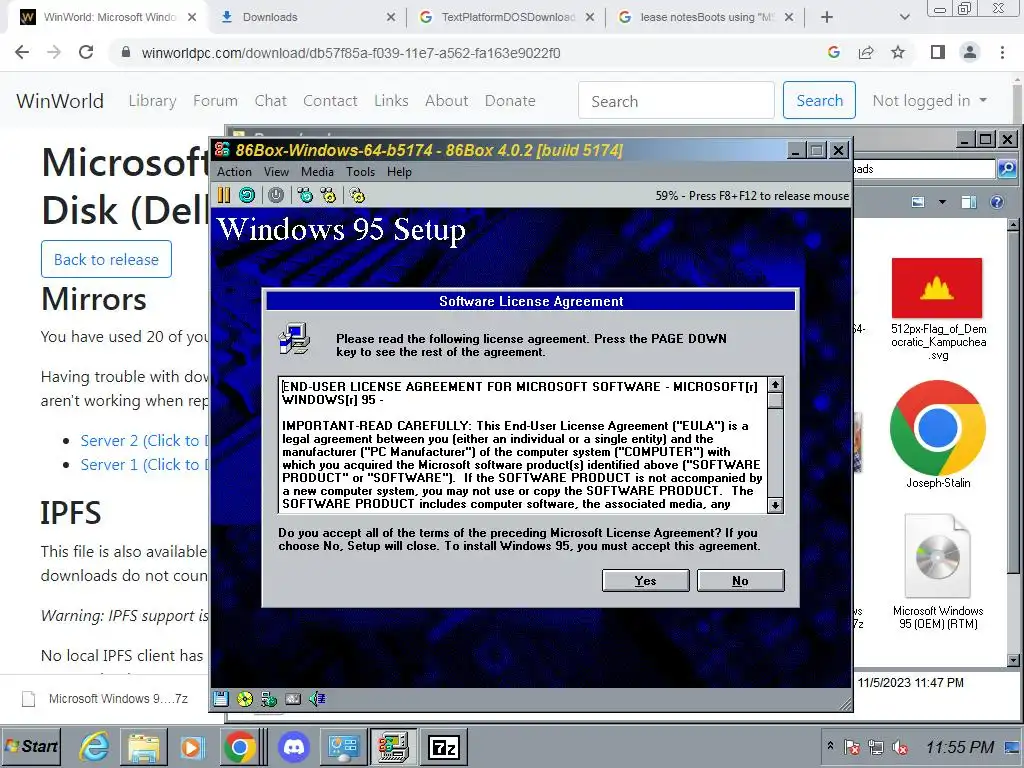The image size is (1024, 768).
Task: Open the View menu in 86Box
Action: 276,172
